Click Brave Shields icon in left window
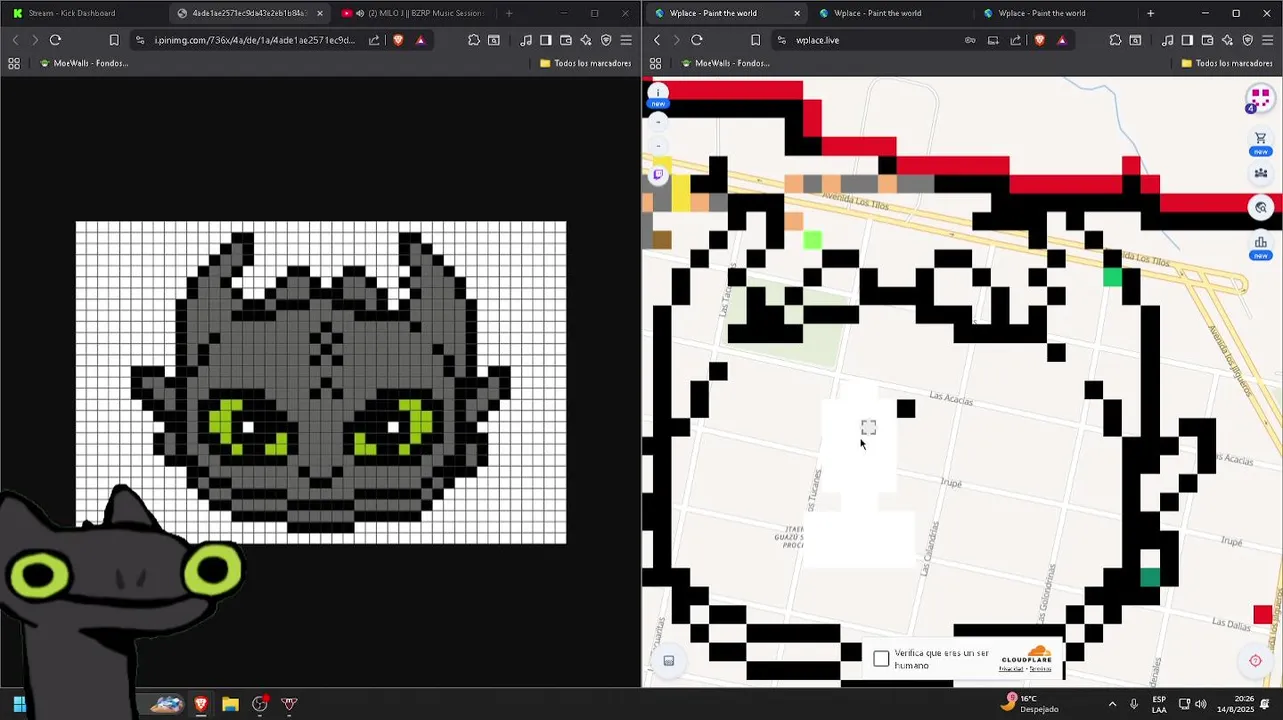 point(398,40)
